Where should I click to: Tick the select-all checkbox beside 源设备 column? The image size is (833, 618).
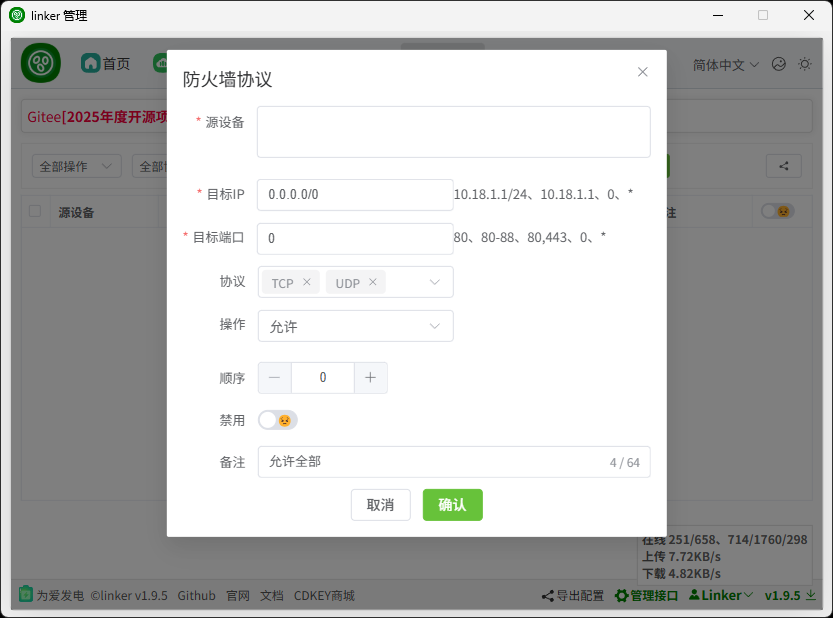click(35, 211)
